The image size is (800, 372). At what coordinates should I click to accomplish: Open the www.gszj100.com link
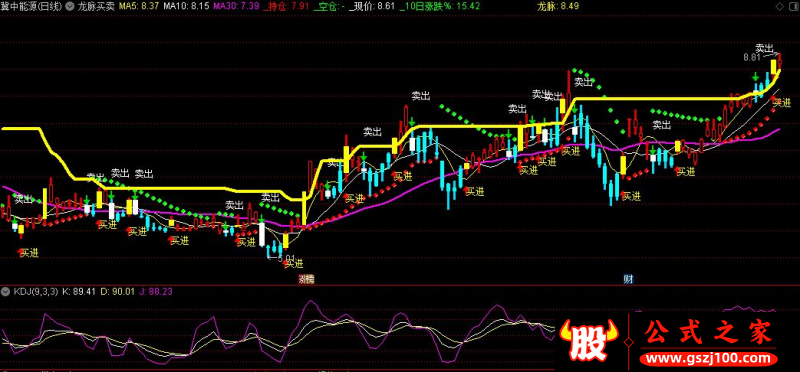point(709,359)
